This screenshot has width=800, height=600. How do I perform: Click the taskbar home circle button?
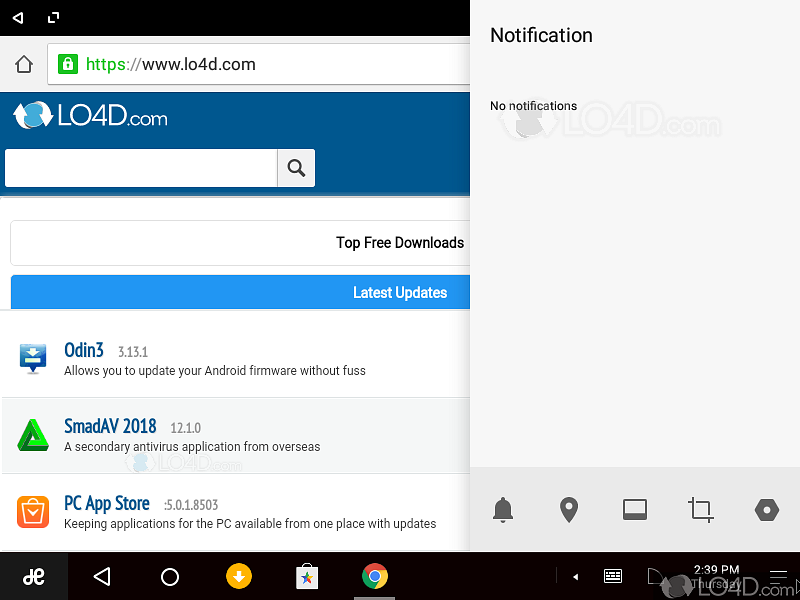170,577
